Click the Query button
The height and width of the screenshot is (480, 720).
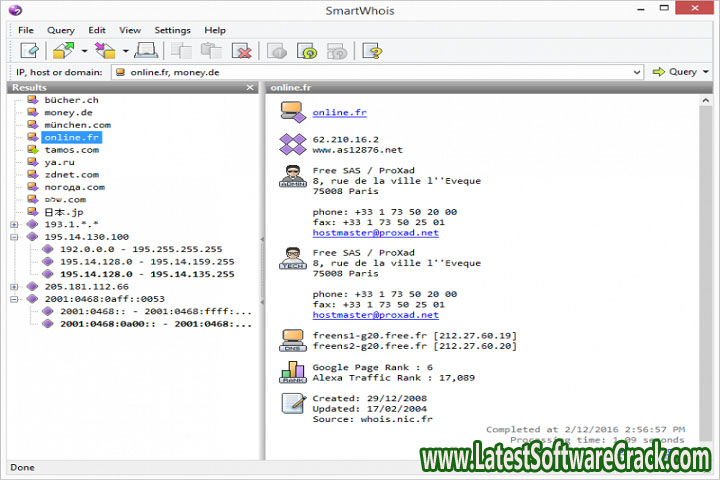pos(675,72)
